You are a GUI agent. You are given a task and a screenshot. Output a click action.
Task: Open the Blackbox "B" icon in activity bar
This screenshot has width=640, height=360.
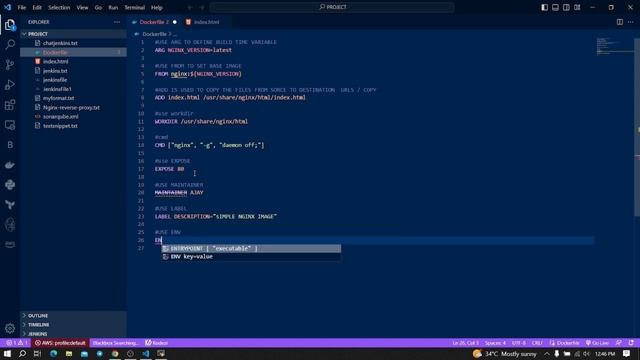10,144
